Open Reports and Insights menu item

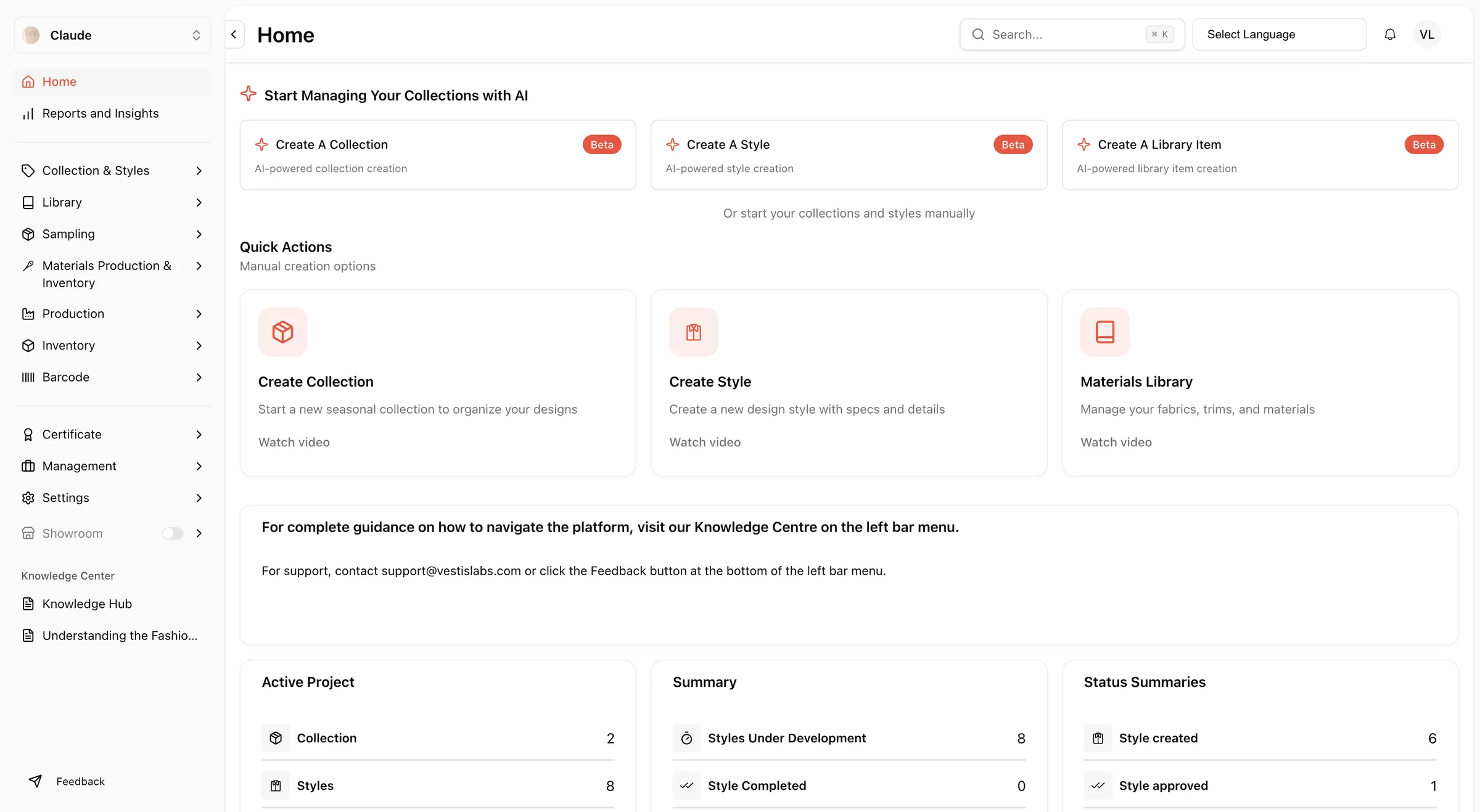pos(113,113)
